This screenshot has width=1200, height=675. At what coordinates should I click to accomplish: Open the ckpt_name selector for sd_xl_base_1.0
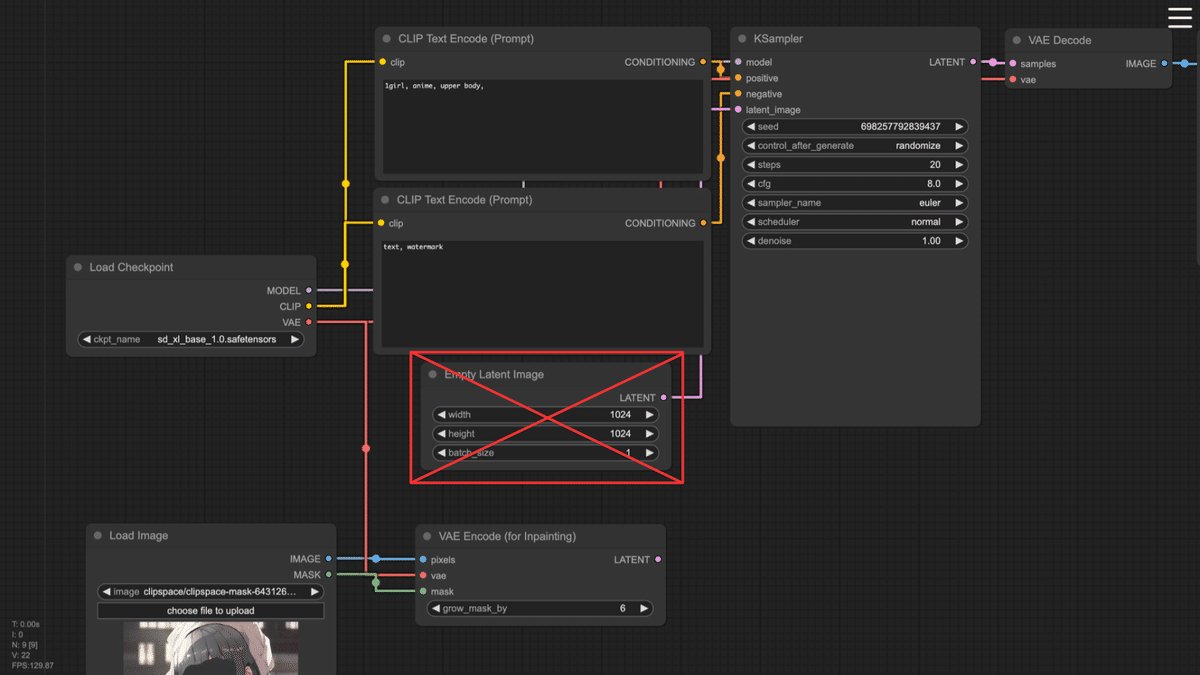[190, 339]
